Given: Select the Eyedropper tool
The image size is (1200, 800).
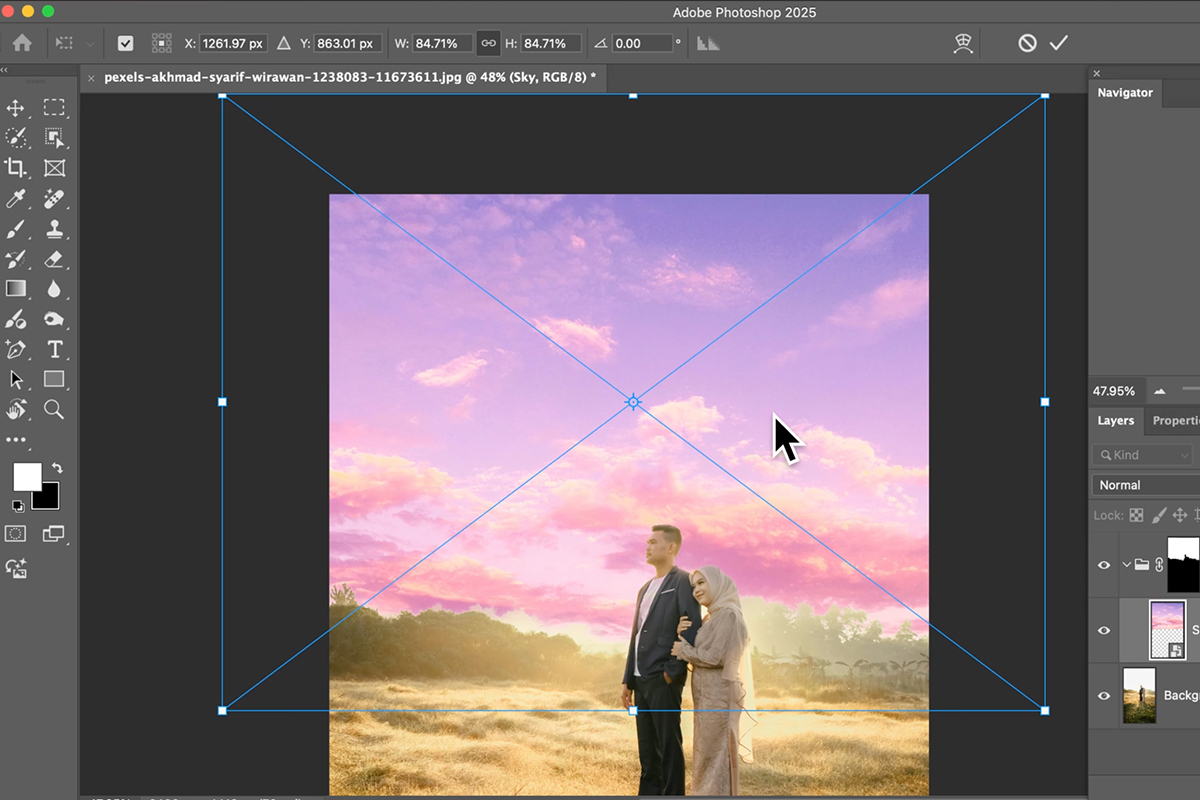Looking at the screenshot, I should pyautogui.click(x=16, y=199).
